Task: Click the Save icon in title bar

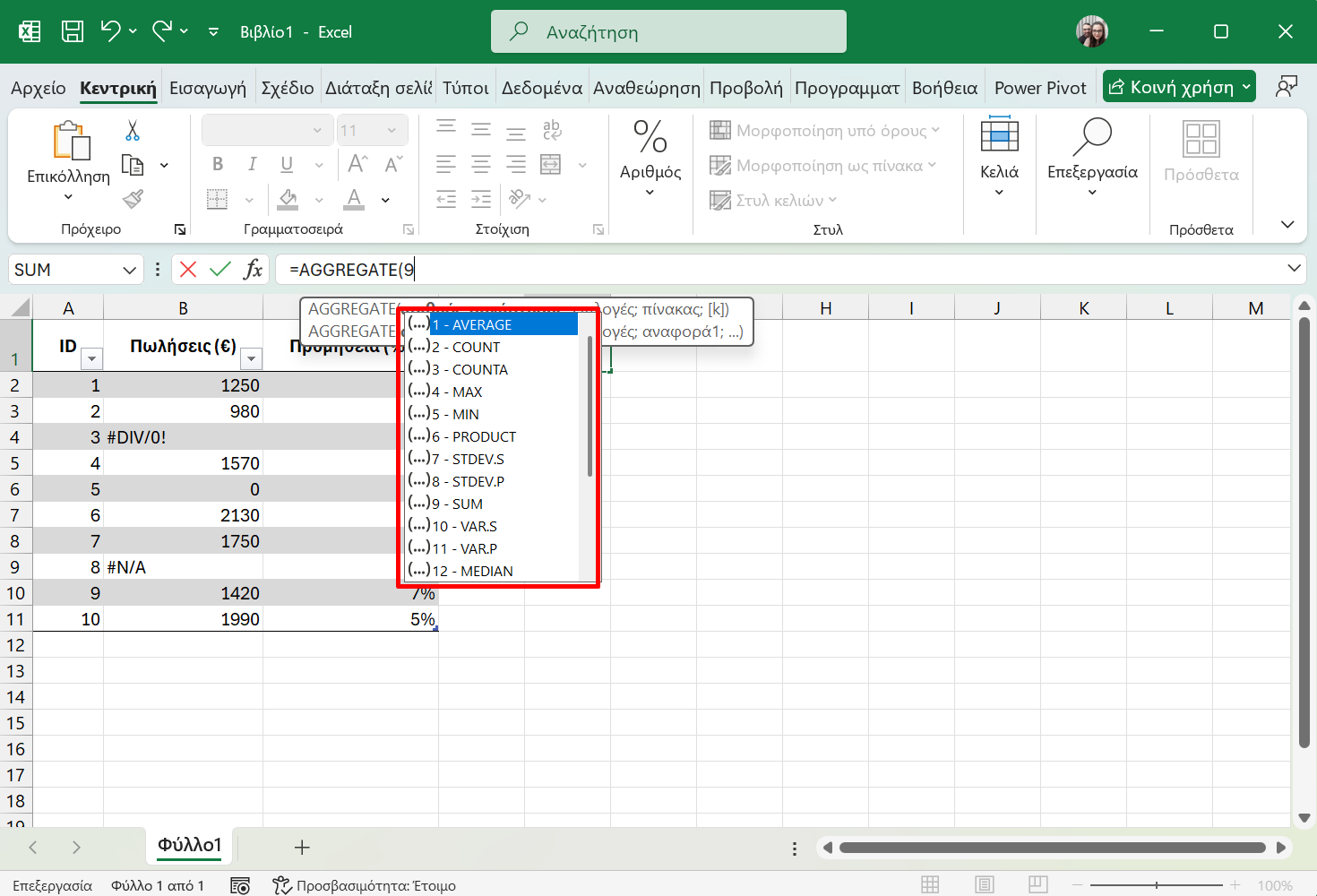Action: (73, 31)
